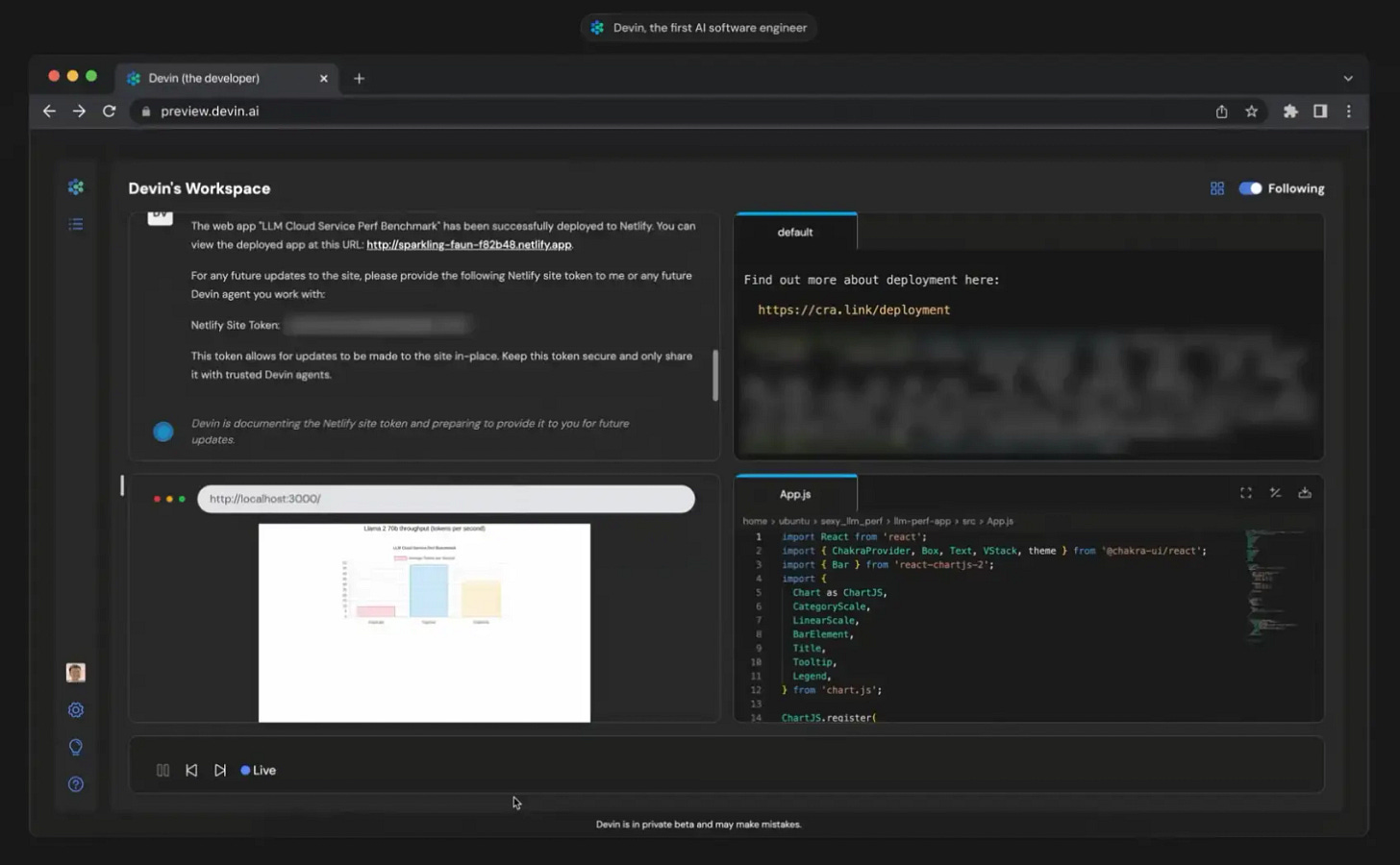Pause the session playback
This screenshot has height=865, width=1400.
(x=163, y=770)
